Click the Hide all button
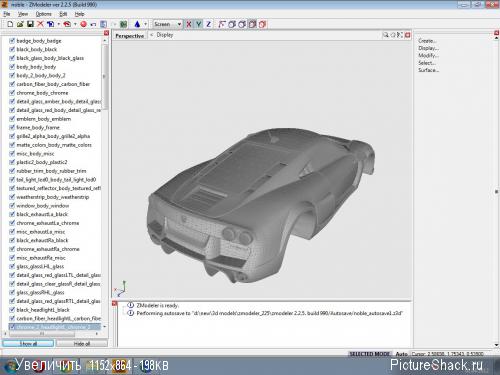The image size is (500, 375). click(x=82, y=343)
